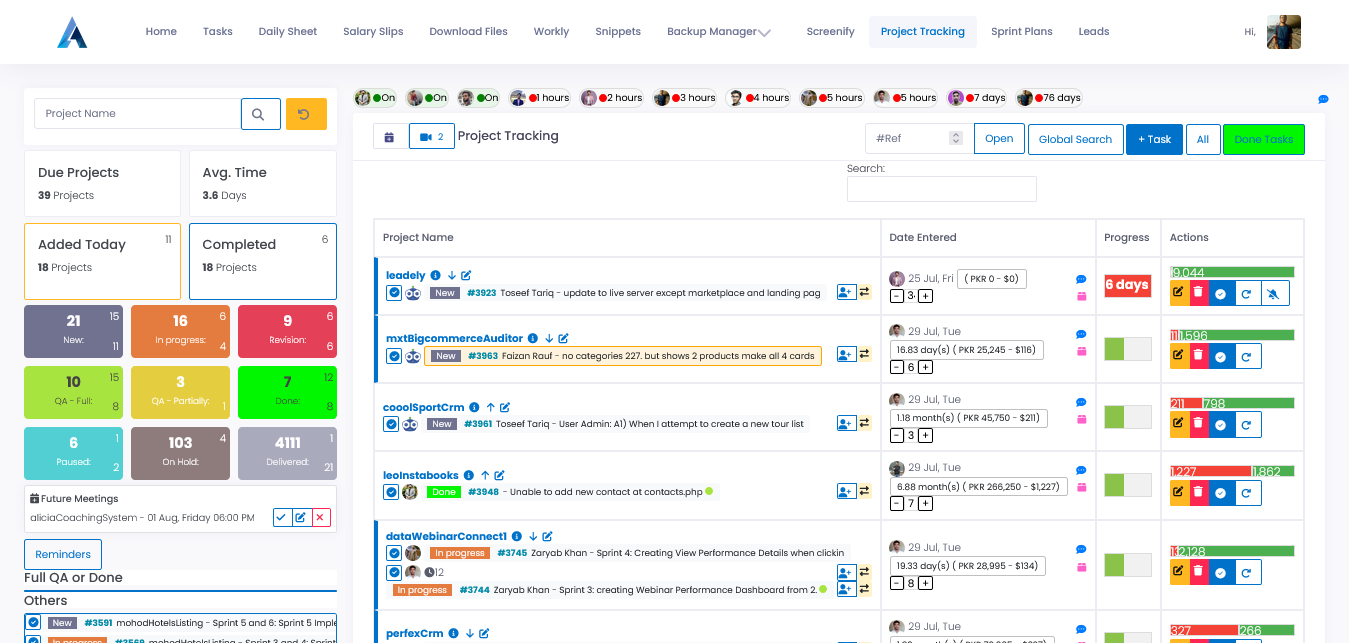Click the company logo in the header

pyautogui.click(x=72, y=32)
